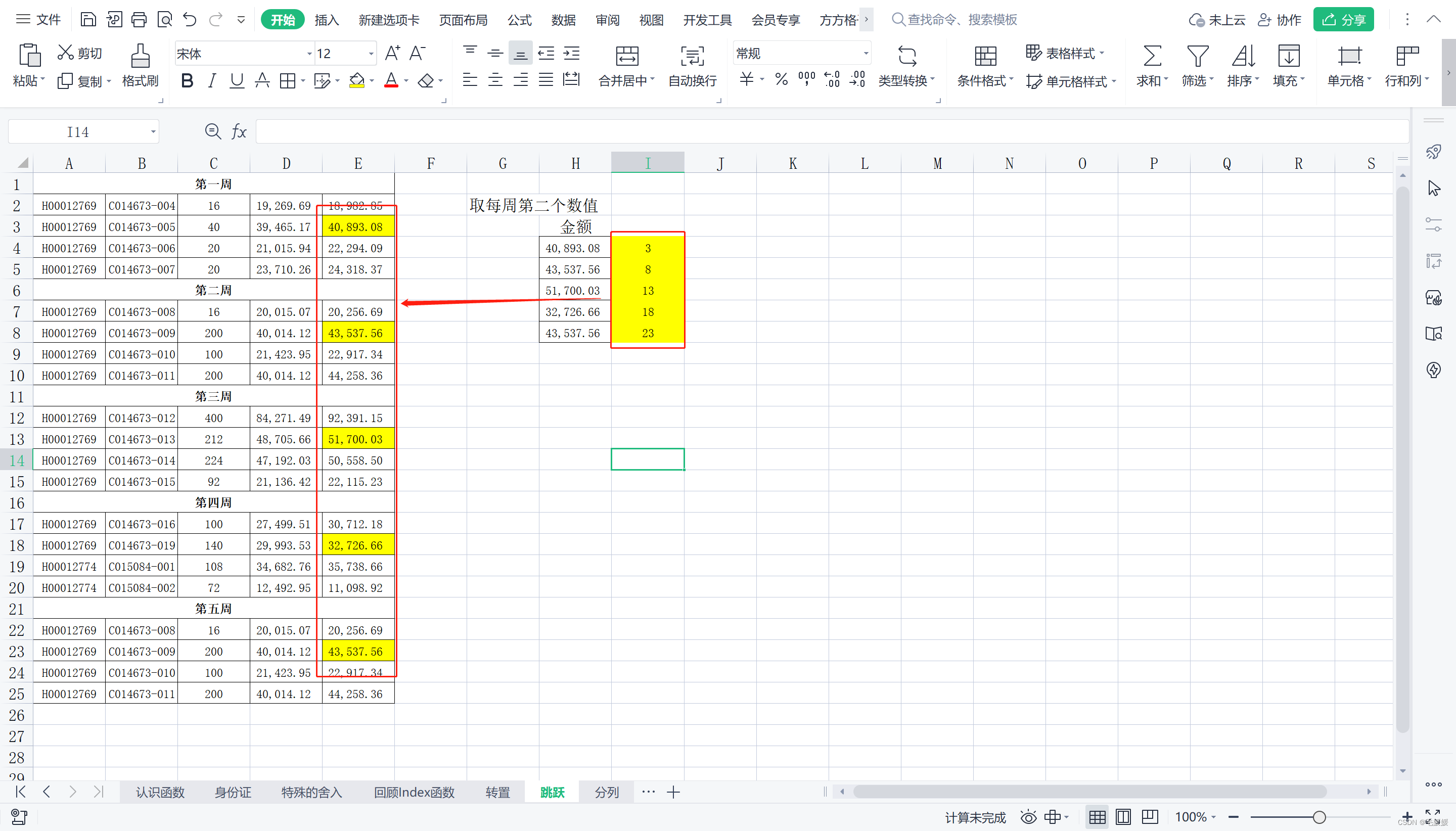This screenshot has width=1456, height=831.
Task: Open Print Preview icon
Action: point(164,20)
